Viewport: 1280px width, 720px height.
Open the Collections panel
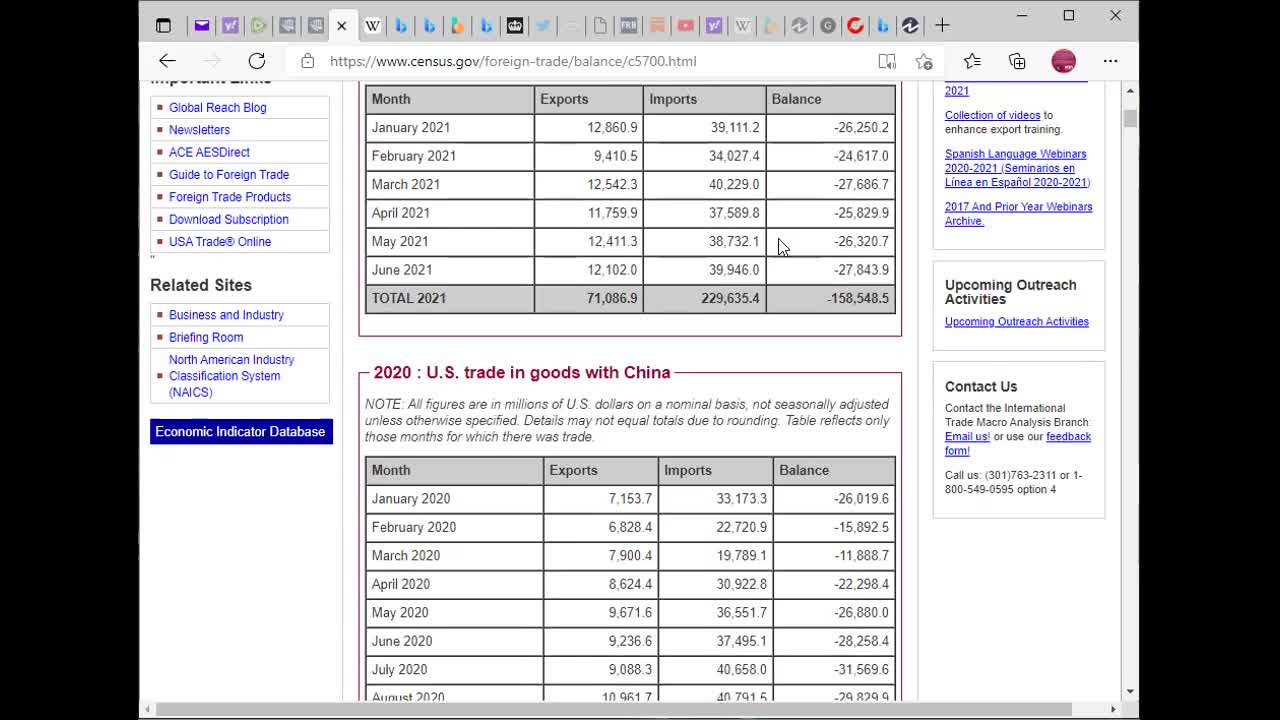(1017, 61)
